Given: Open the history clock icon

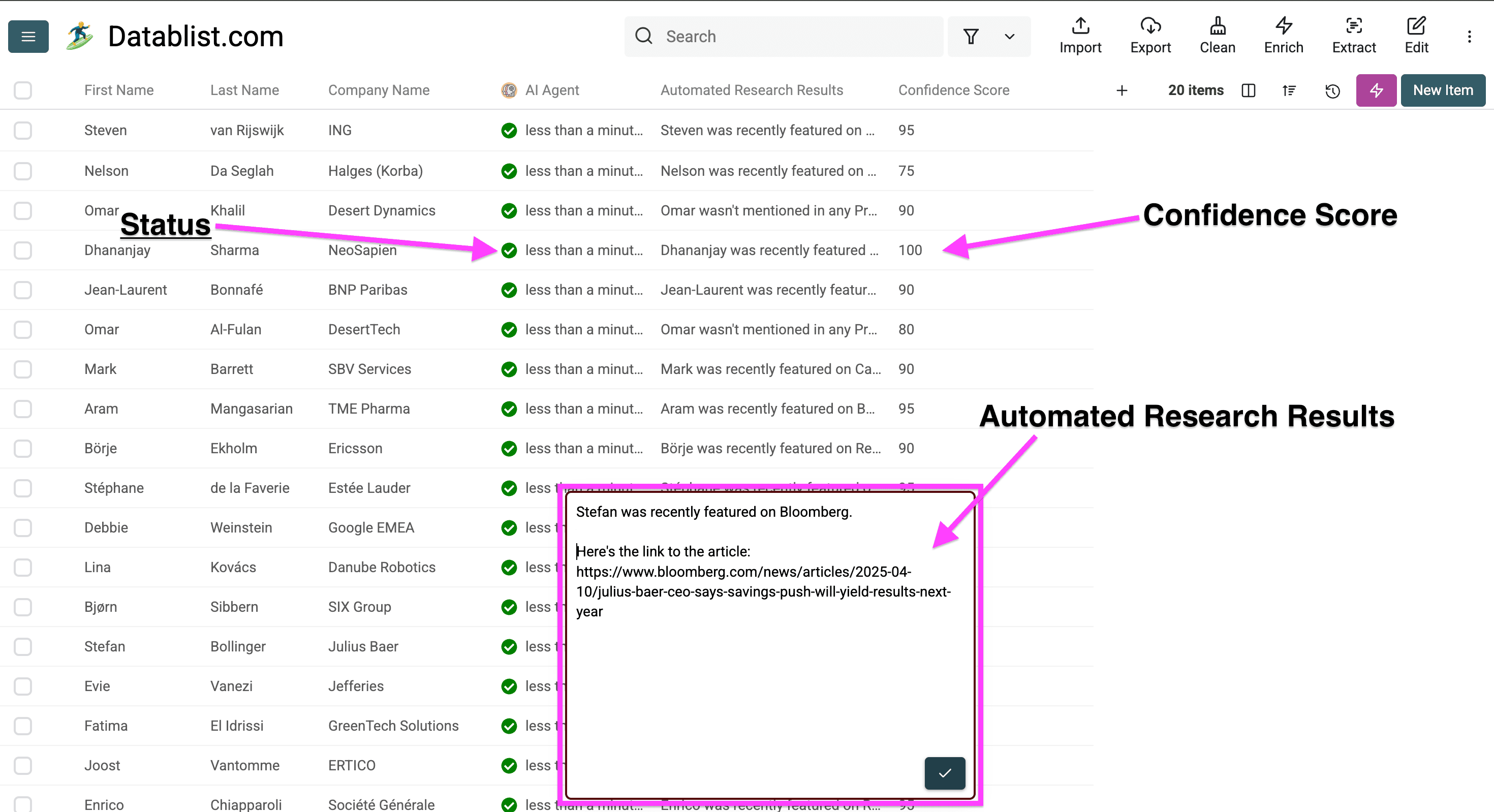Looking at the screenshot, I should (1333, 90).
